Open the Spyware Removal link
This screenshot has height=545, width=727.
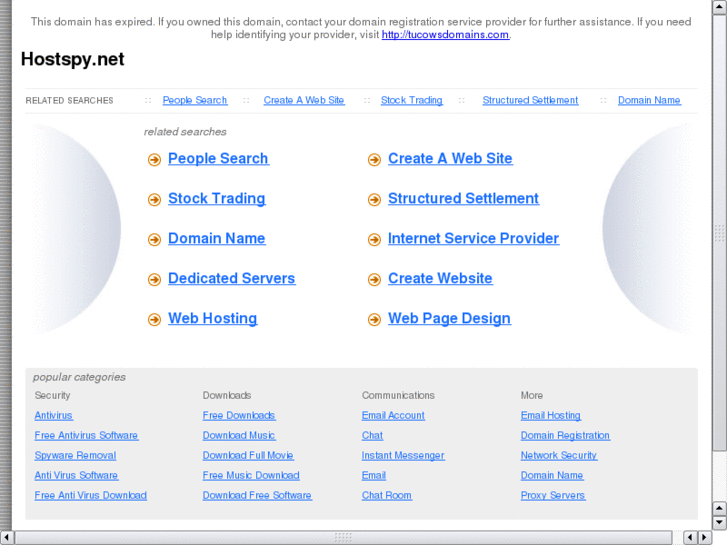pyautogui.click(x=75, y=455)
